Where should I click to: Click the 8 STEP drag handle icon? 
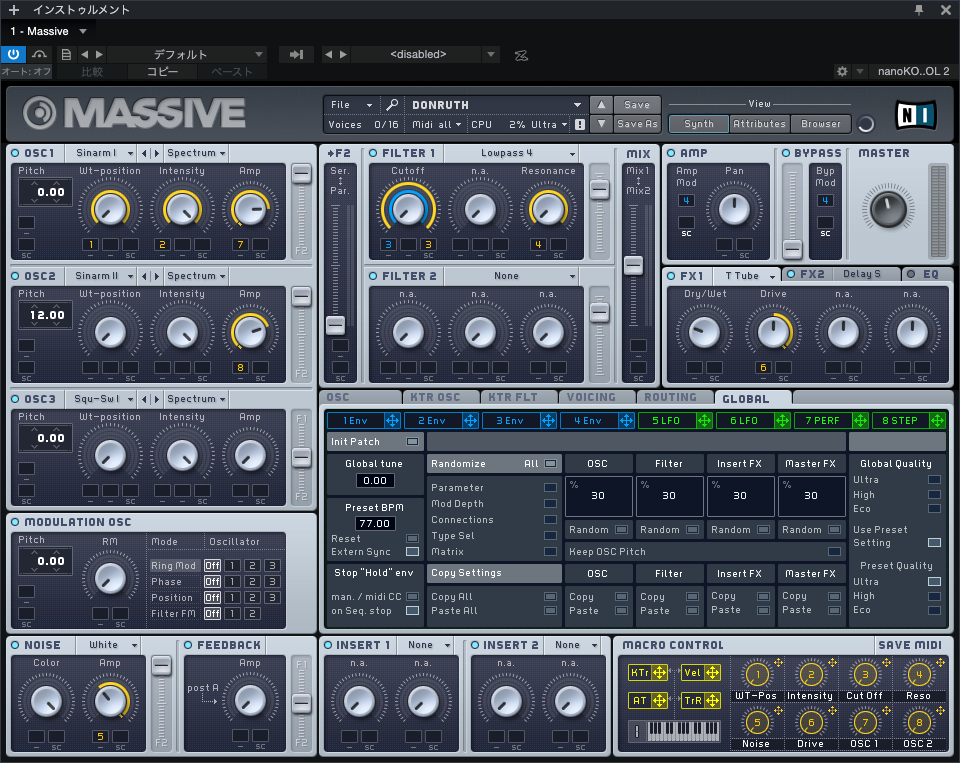[937, 420]
